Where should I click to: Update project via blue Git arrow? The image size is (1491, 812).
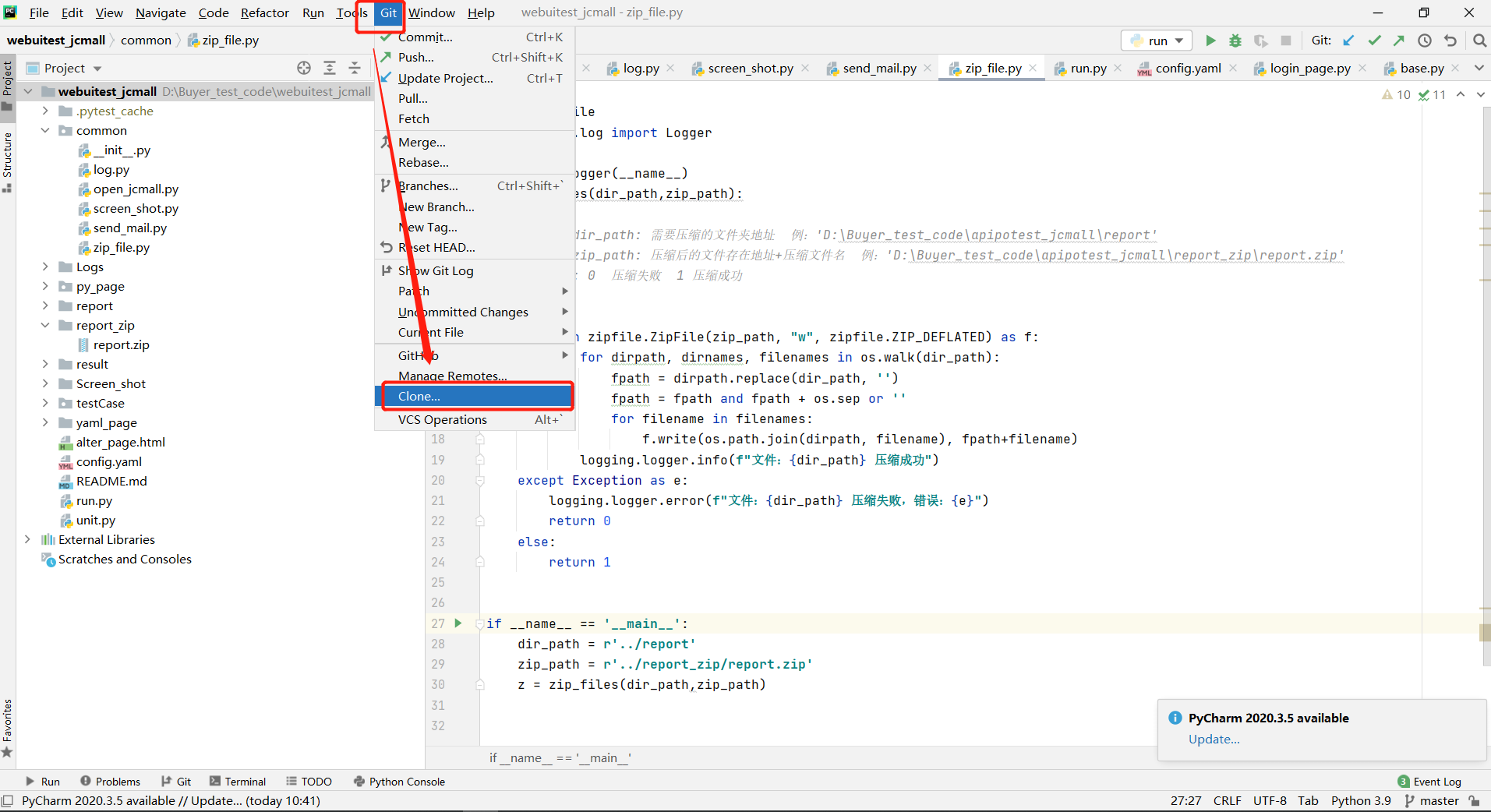coord(1349,41)
